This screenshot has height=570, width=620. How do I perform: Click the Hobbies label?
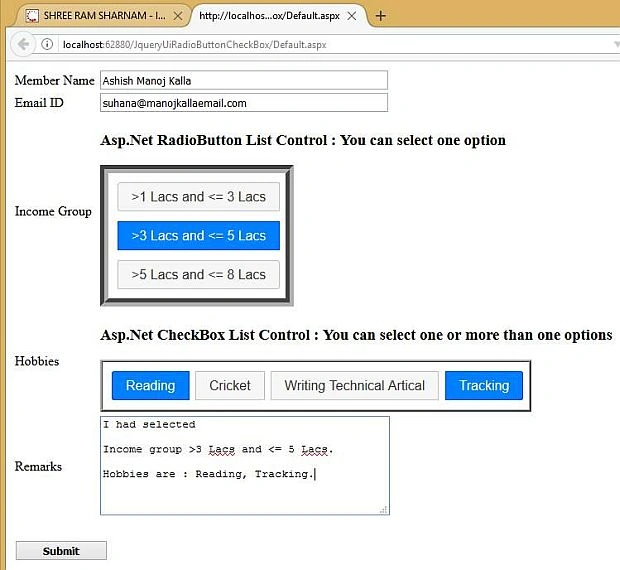[x=37, y=361]
